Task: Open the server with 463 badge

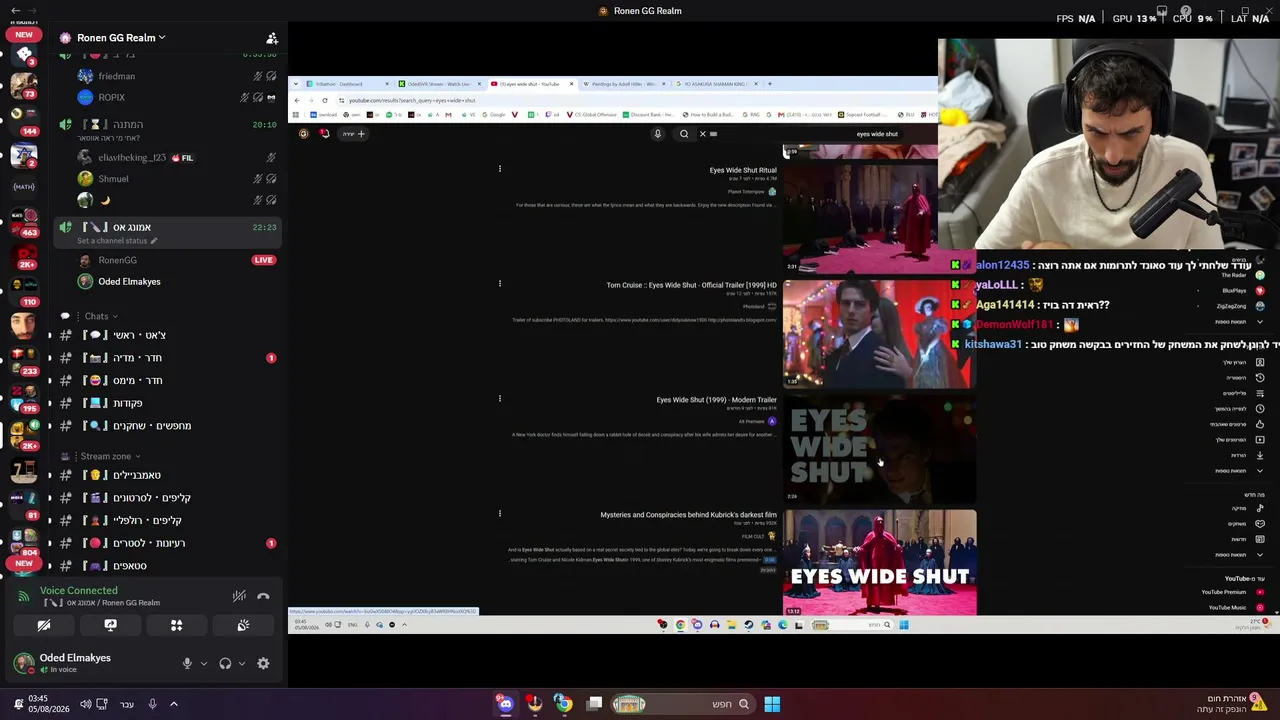Action: click(x=24, y=220)
